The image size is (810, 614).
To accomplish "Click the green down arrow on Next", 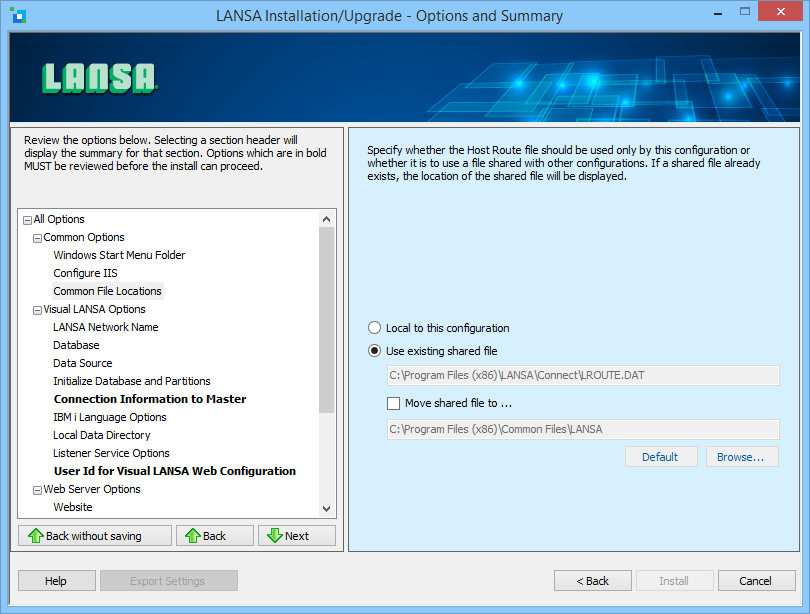I will click(x=275, y=536).
